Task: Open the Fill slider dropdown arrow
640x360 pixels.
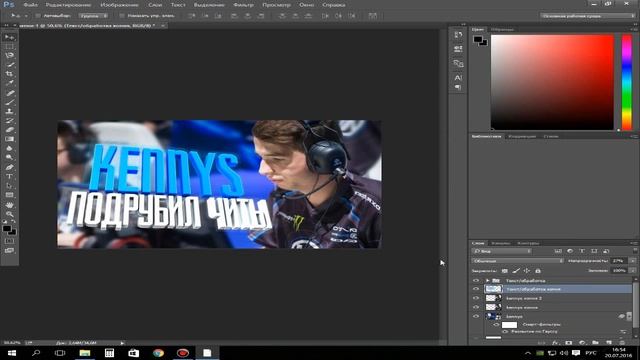Action: tap(633, 270)
